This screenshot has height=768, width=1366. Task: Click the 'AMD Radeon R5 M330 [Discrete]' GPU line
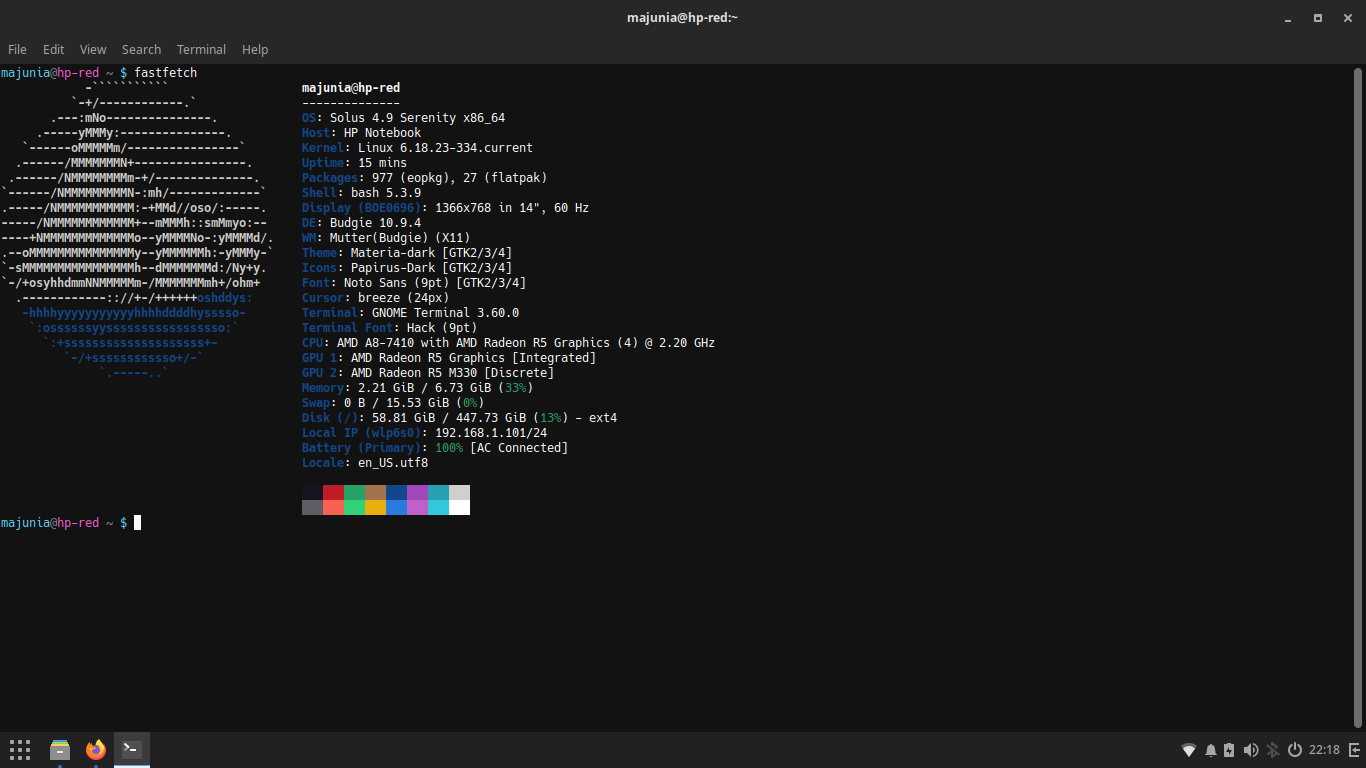[x=452, y=373]
